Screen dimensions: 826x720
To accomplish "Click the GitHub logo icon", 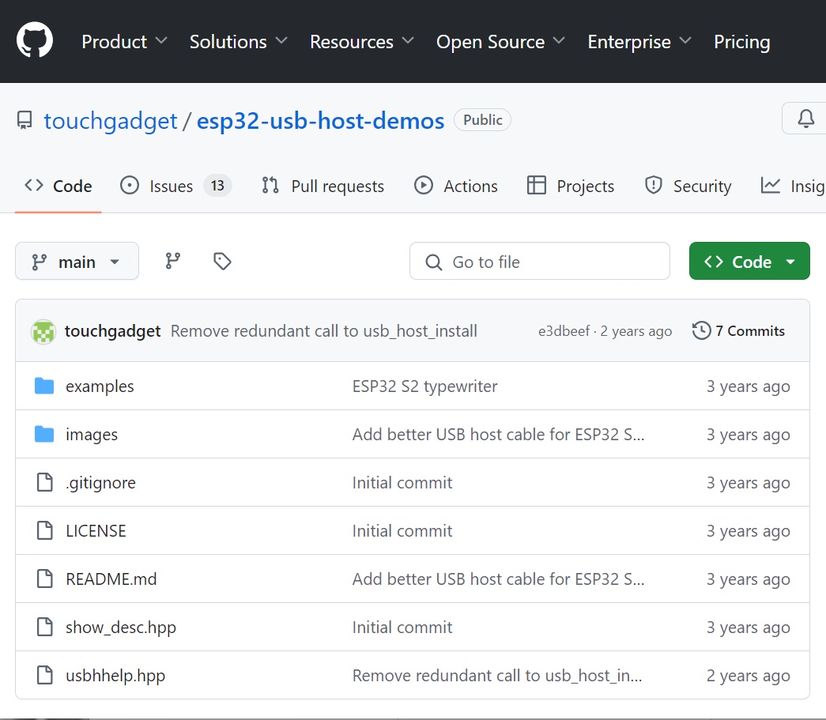I will 35,41.
